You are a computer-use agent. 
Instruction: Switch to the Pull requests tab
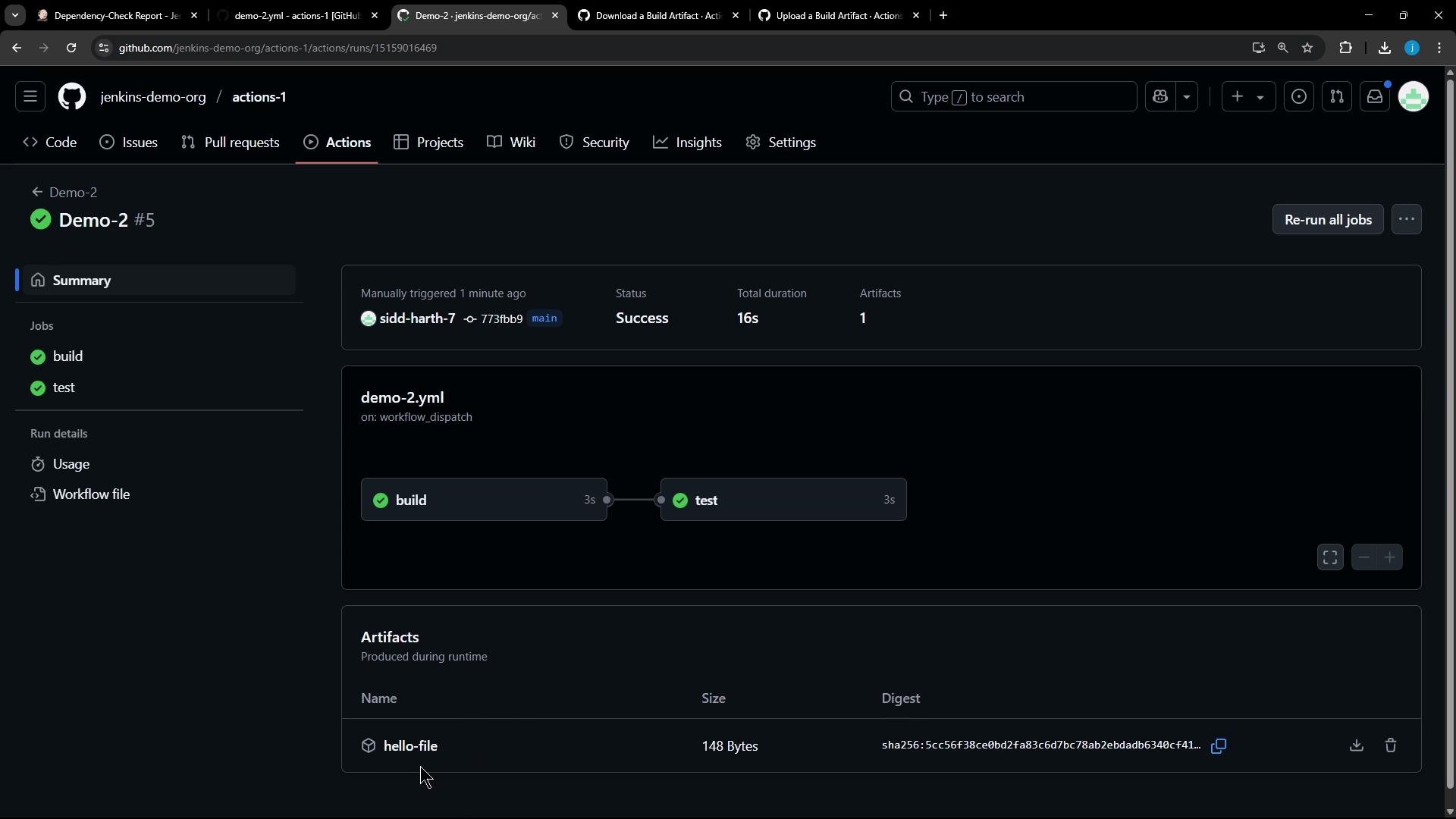(231, 143)
